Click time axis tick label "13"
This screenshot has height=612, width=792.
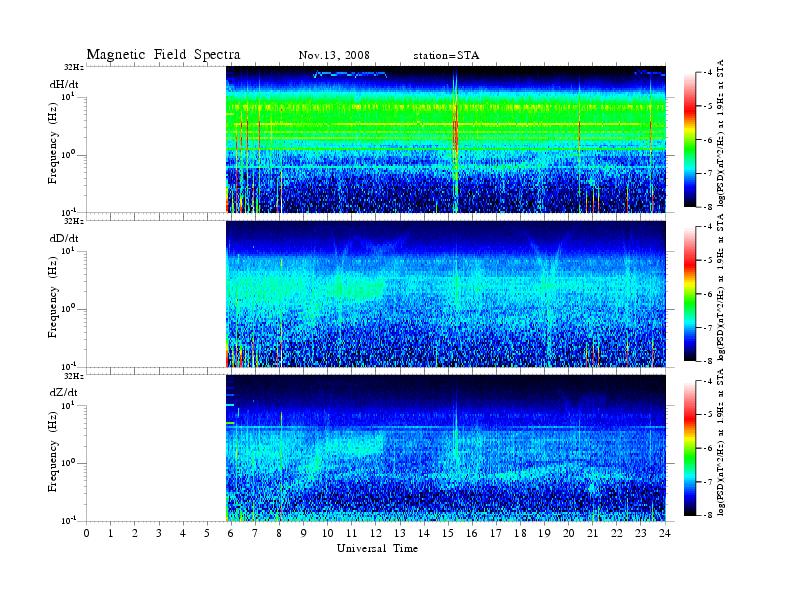click(400, 534)
